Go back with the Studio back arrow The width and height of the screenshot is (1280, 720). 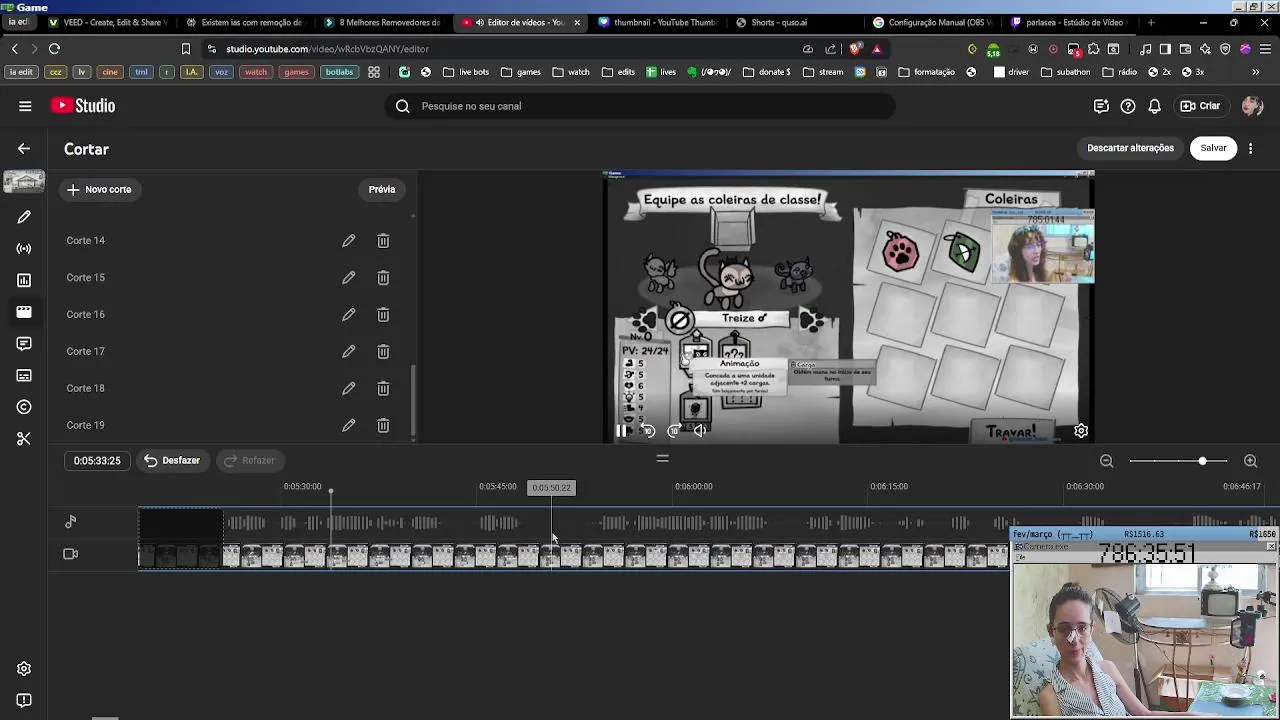coord(24,149)
